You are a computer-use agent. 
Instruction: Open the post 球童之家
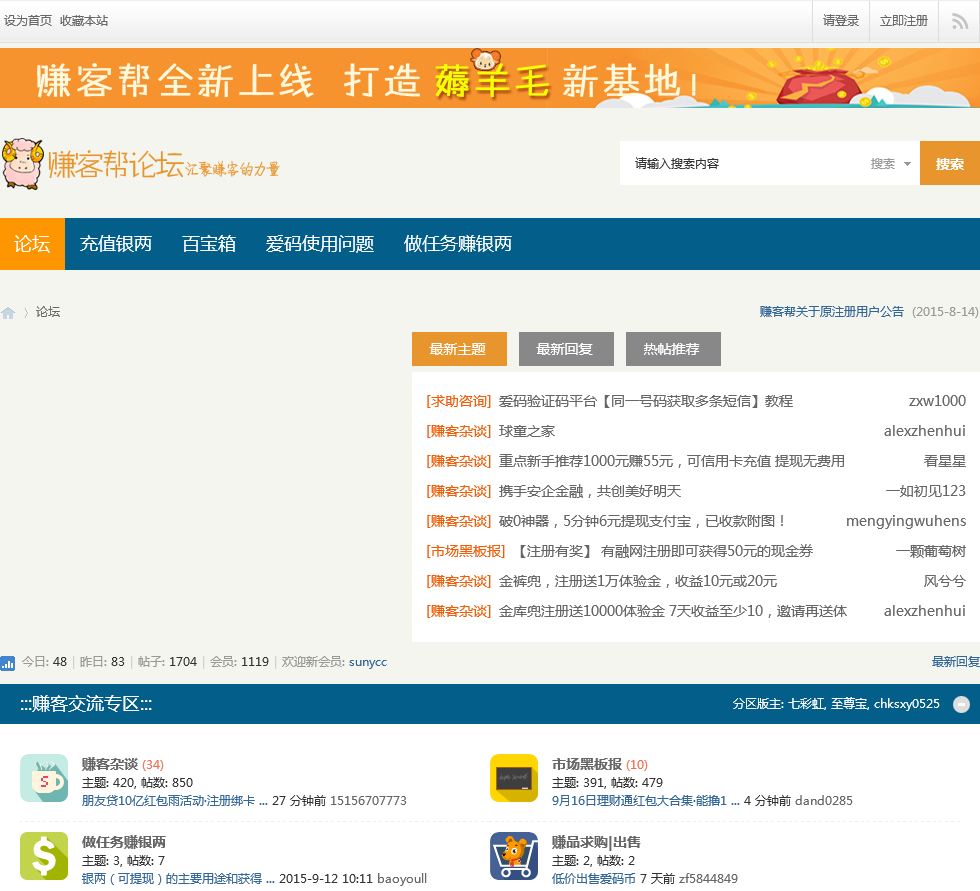pos(526,431)
